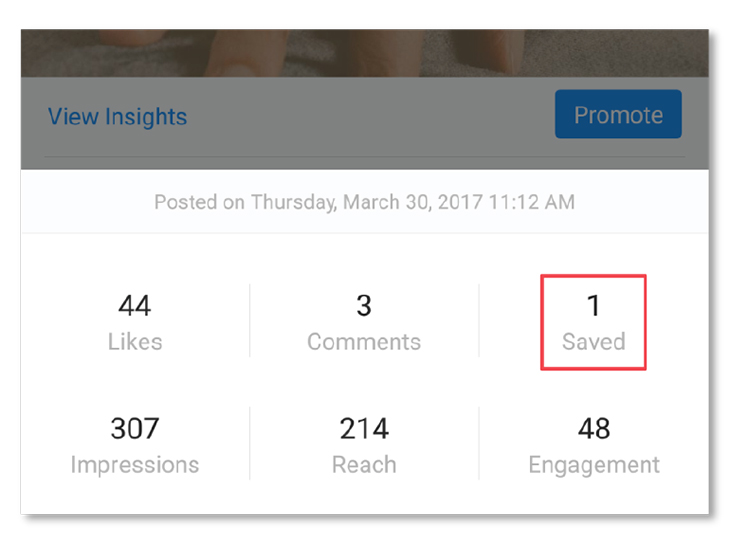Image resolution: width=730 pixels, height=543 pixels.
Task: Tap the Saved label
Action: point(593,342)
